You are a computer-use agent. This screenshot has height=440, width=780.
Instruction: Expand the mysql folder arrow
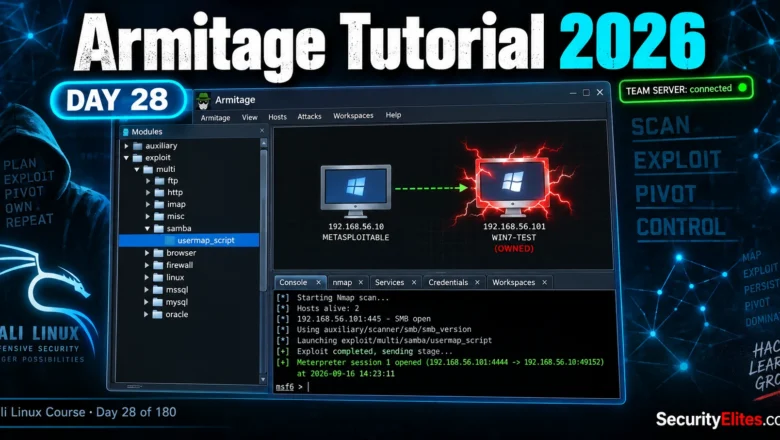[x=147, y=302]
